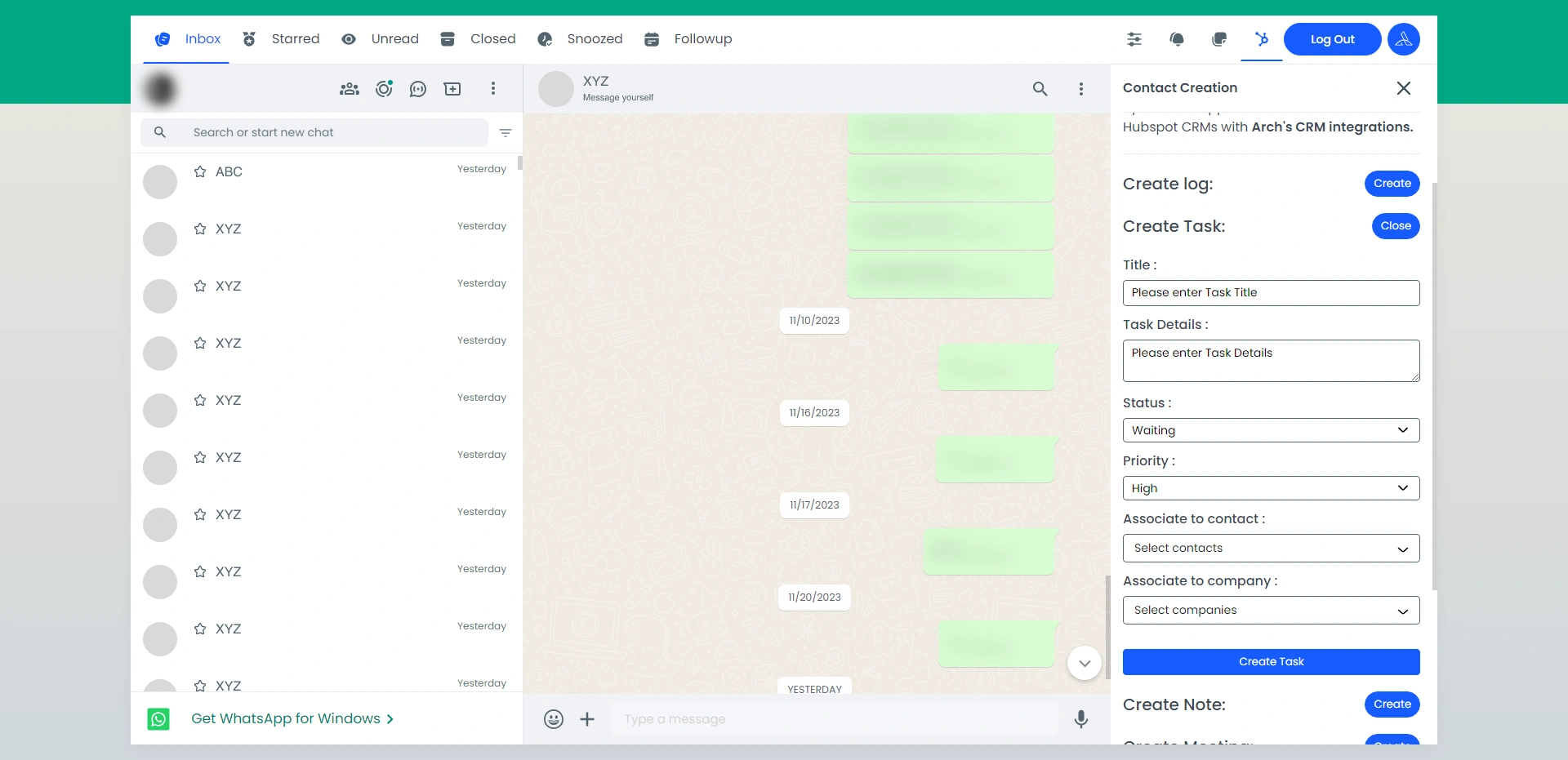Viewport: 1568px width, 760px height.
Task: Click the HubSpot integration icon
Action: point(1262,39)
